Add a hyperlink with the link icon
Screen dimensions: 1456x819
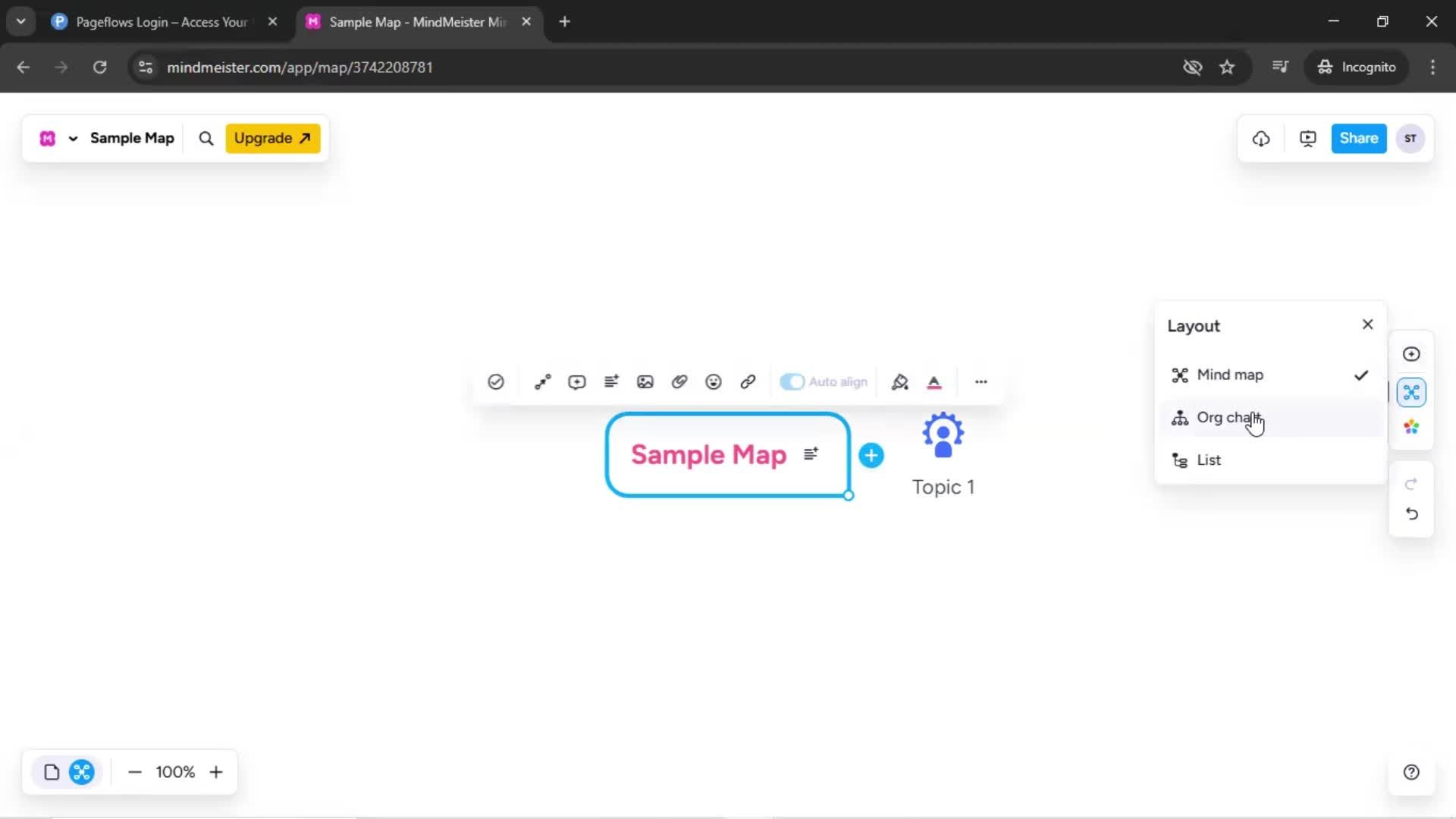point(748,382)
